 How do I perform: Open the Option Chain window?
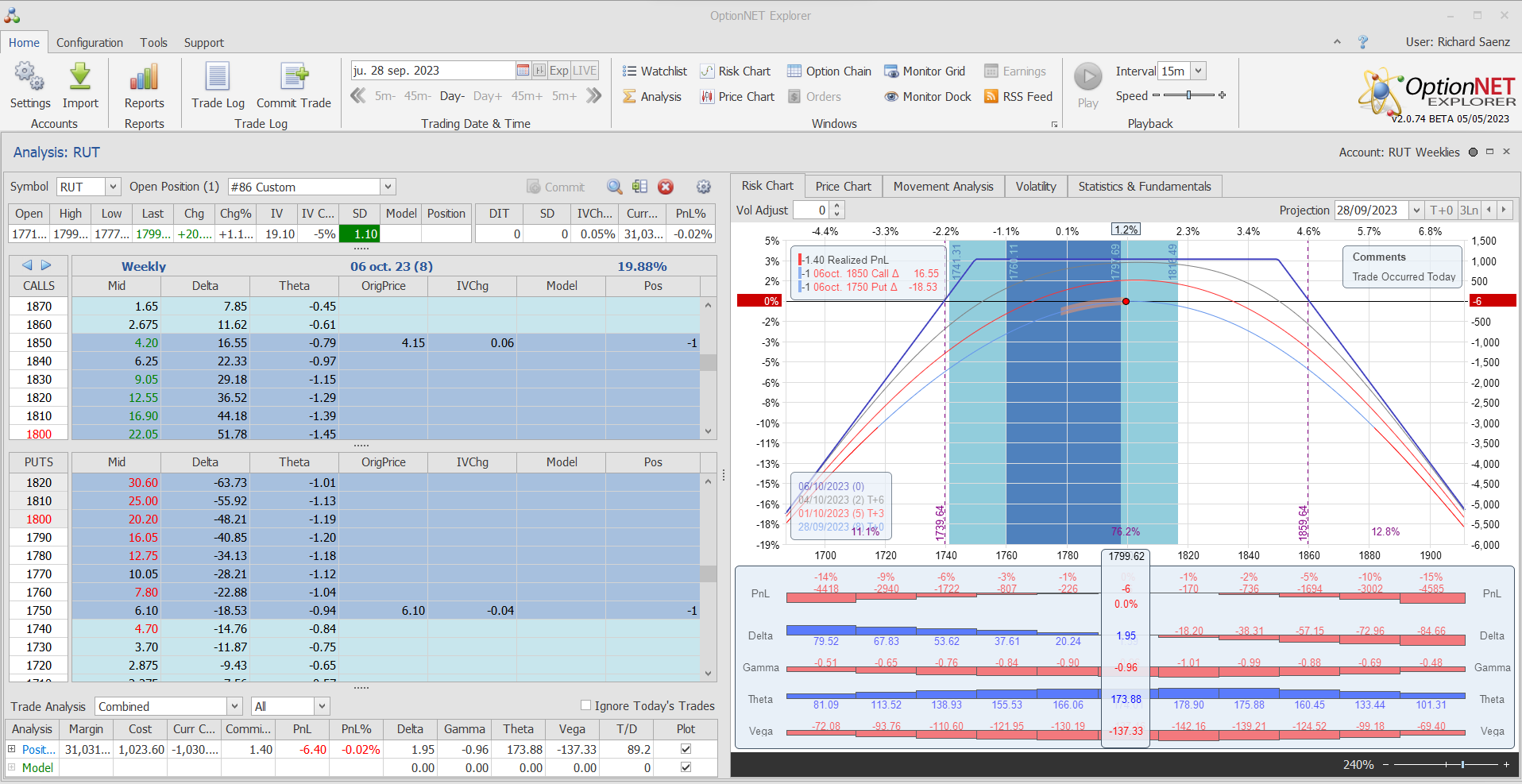tap(829, 71)
